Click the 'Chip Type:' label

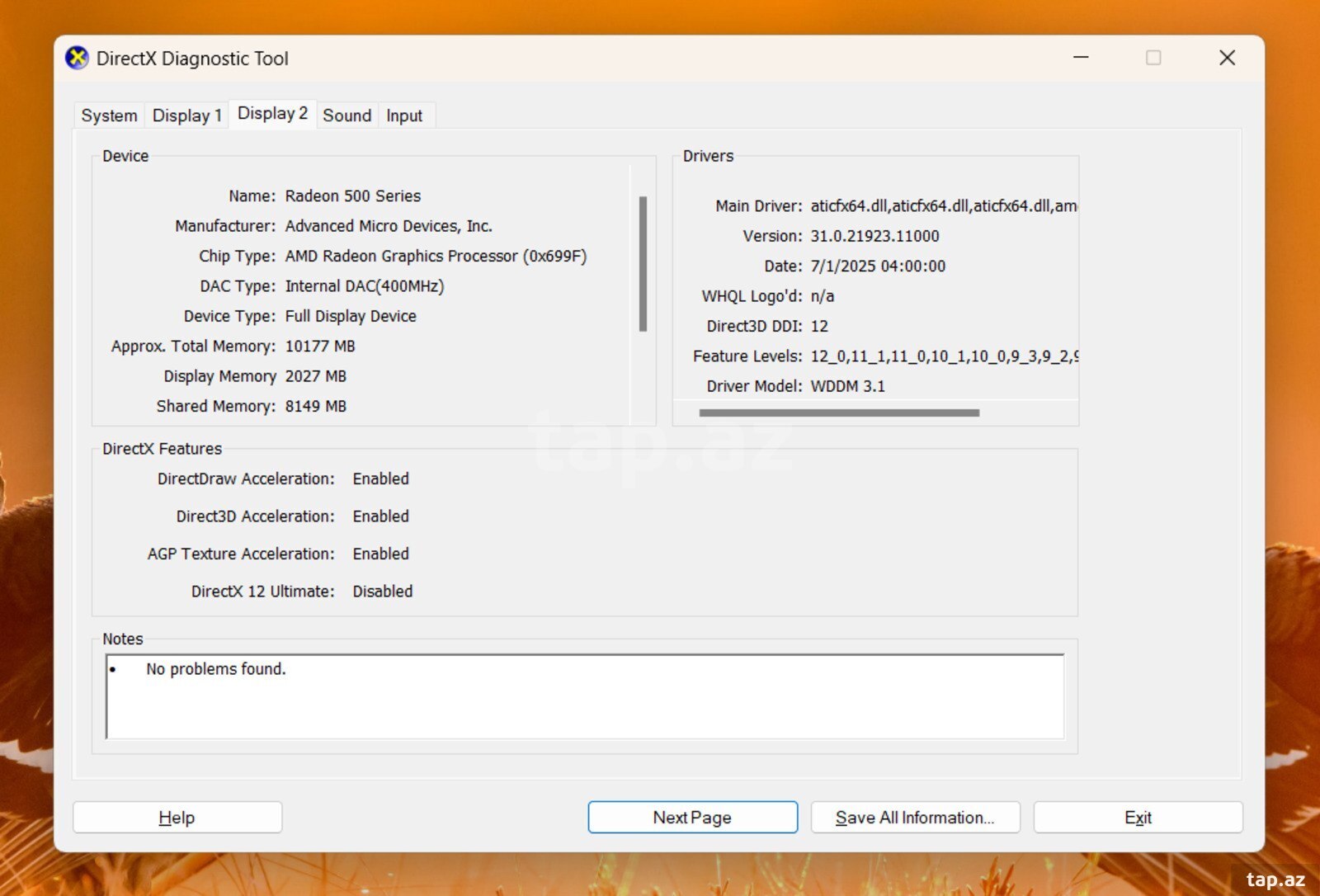point(238,257)
